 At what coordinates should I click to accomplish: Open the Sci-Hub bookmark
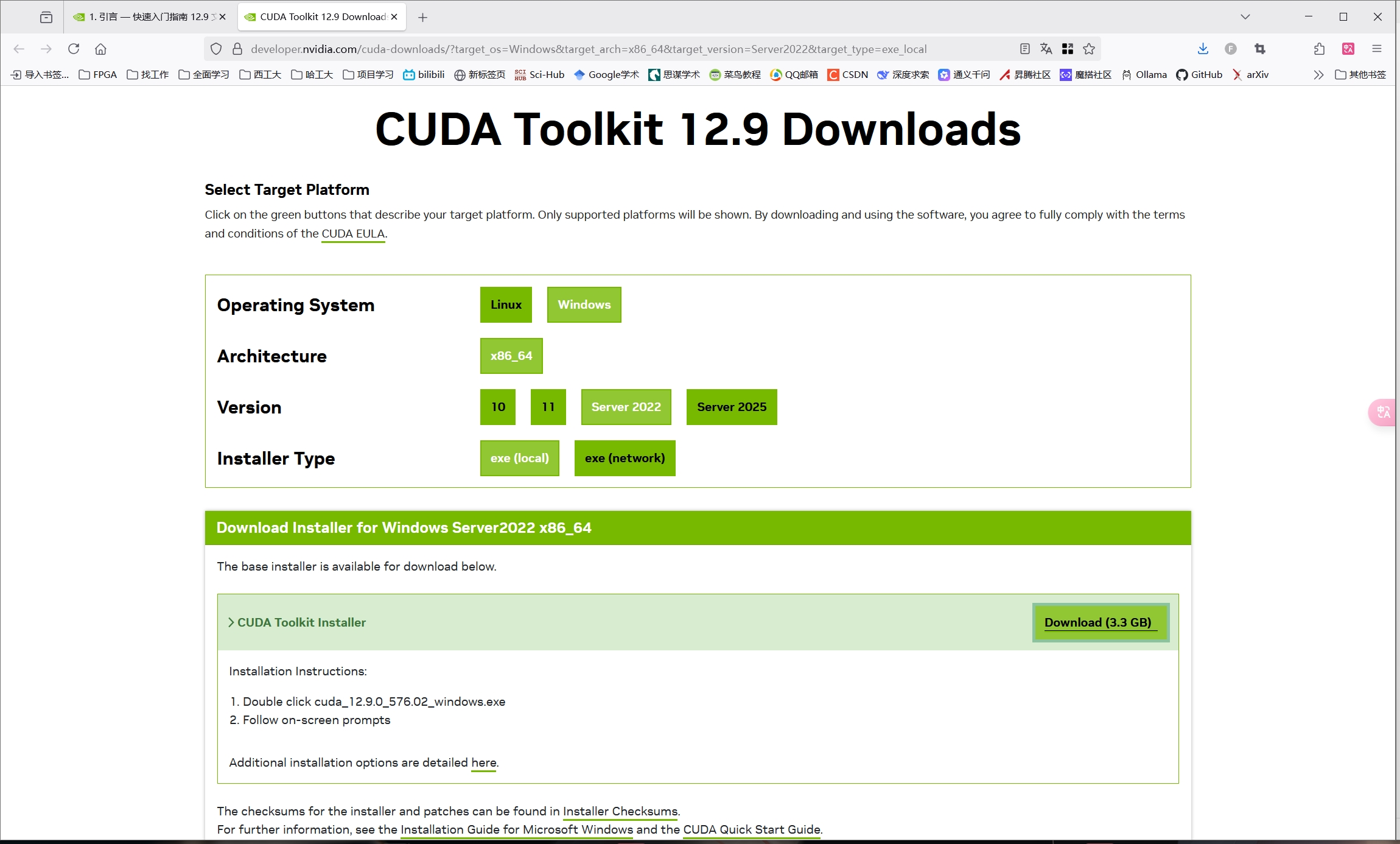[x=539, y=75]
